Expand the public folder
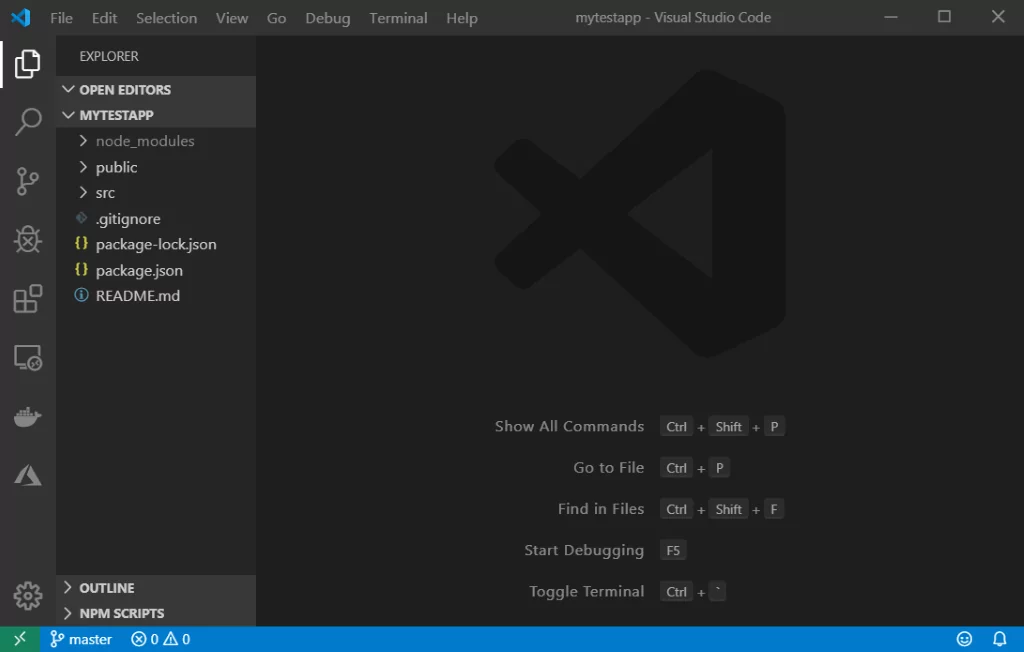 pos(156,167)
